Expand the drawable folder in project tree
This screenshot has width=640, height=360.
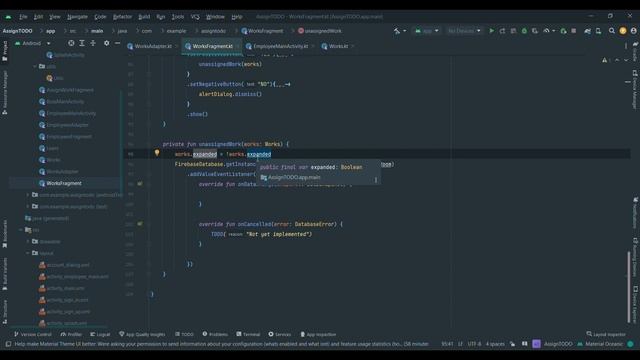click(28, 241)
